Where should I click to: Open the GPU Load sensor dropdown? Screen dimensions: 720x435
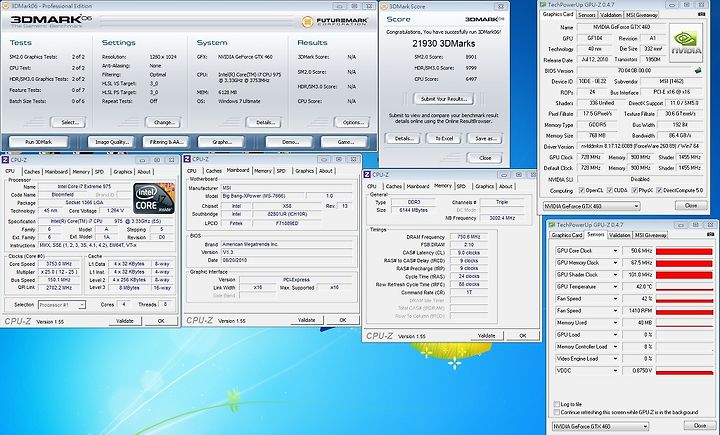(x=615, y=335)
